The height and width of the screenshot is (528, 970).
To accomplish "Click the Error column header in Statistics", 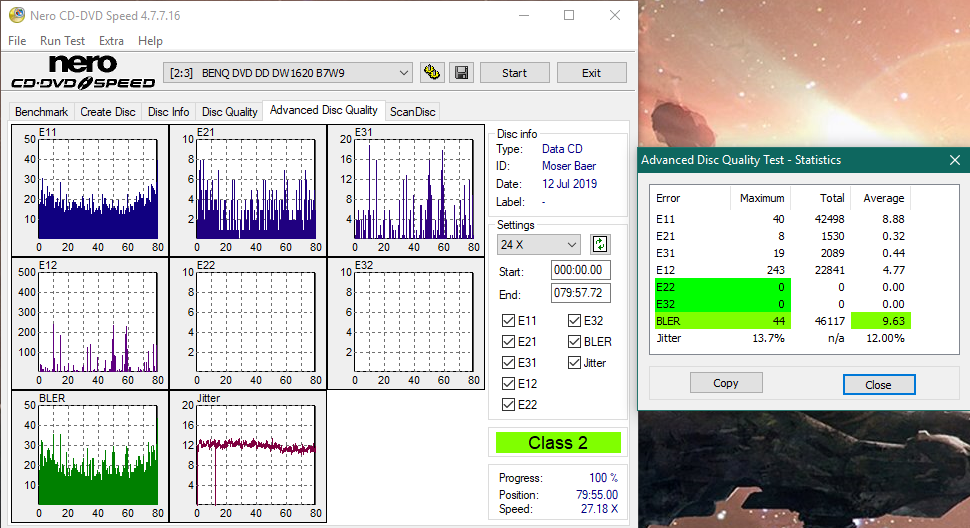I will [x=690, y=198].
